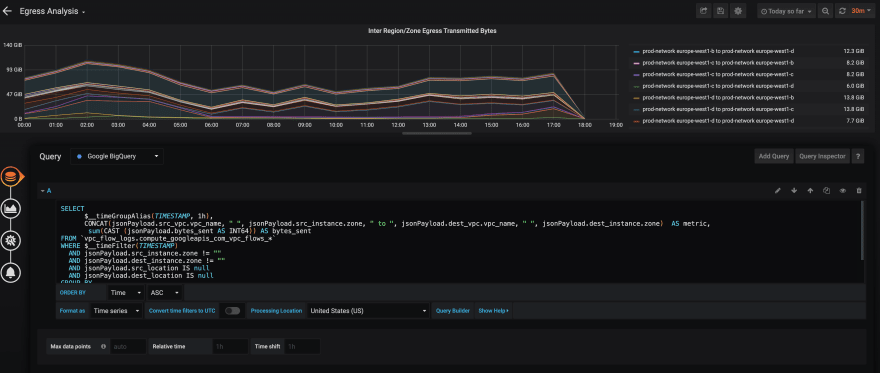Screen dimensions: 880x373
Task: Click color swatch for europe-west1-d to europe-west1-d
Action: pyautogui.click(x=636, y=121)
